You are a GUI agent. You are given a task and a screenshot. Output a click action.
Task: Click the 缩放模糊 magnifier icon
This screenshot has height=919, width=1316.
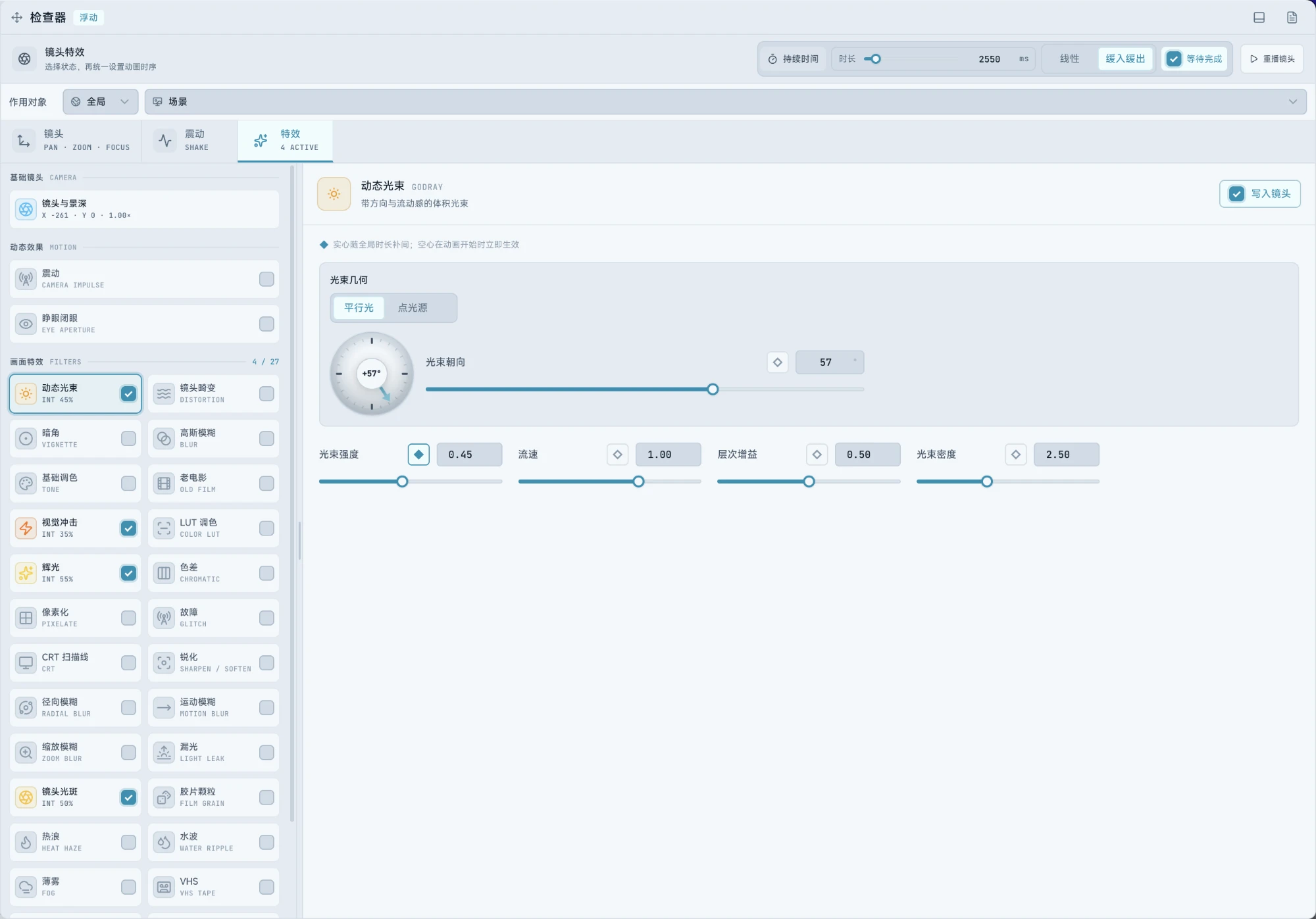pos(26,753)
